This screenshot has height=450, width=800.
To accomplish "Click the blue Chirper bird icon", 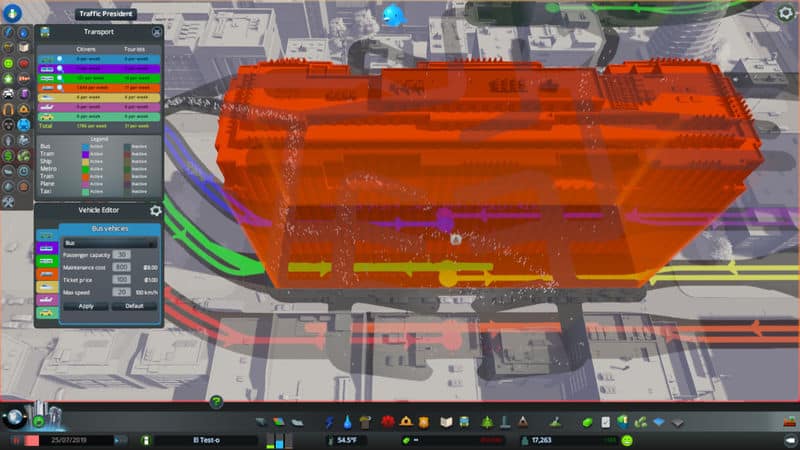I will 393,15.
